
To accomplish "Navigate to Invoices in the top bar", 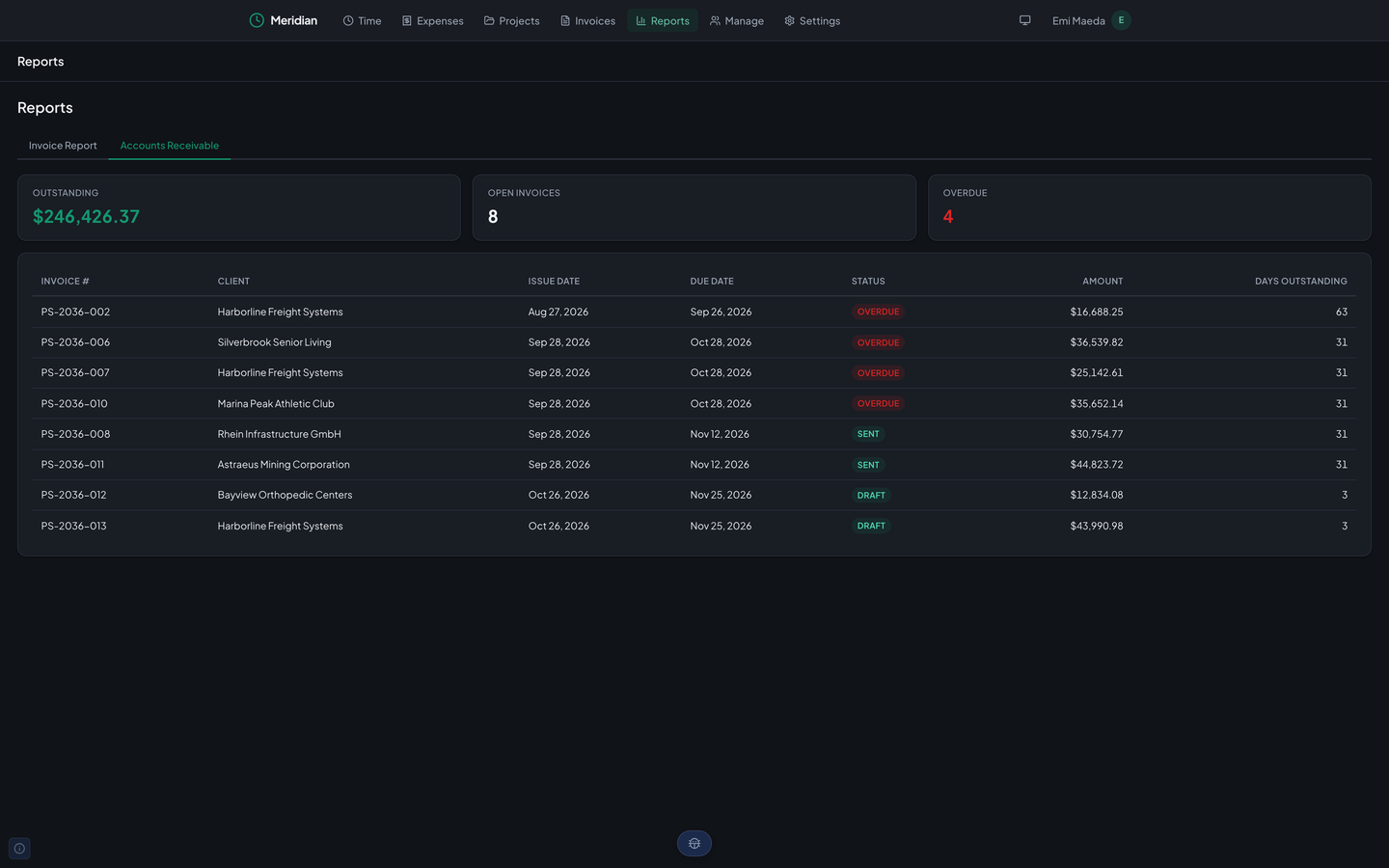I will pyautogui.click(x=587, y=20).
